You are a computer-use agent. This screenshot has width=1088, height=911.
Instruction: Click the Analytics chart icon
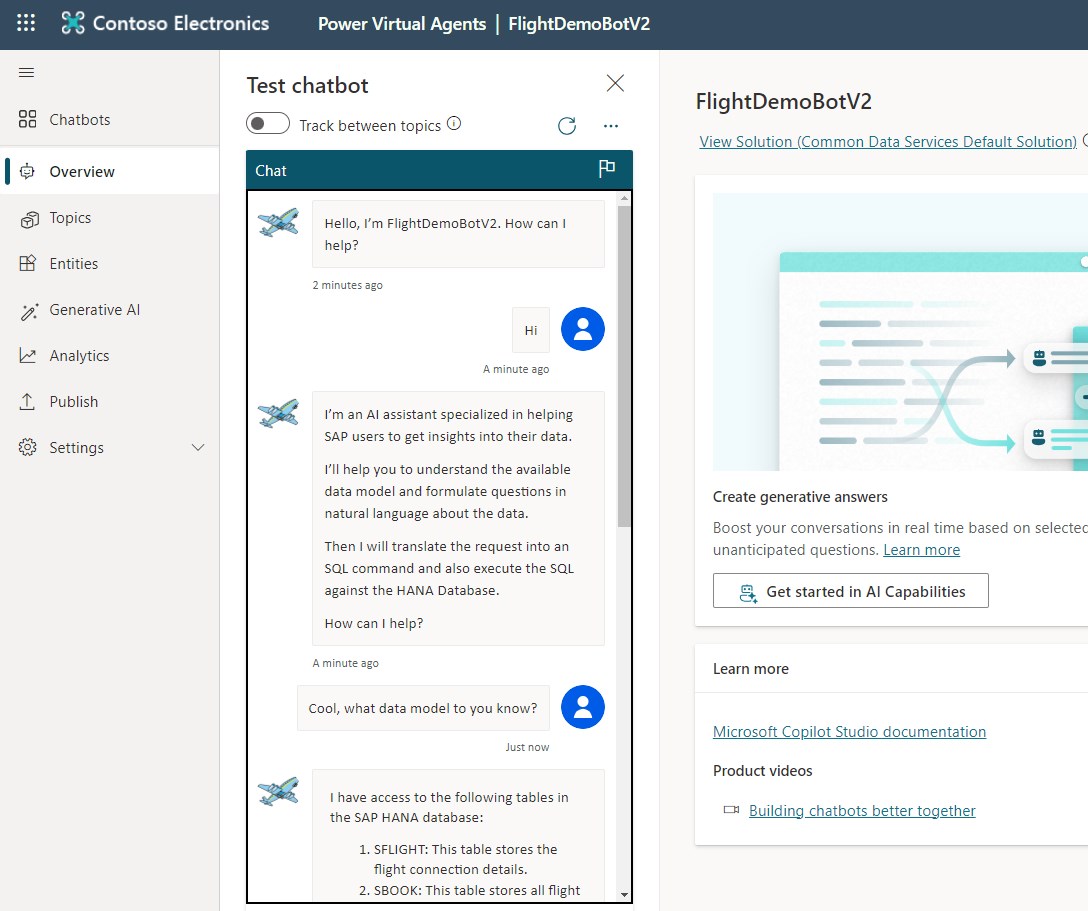[27, 356]
